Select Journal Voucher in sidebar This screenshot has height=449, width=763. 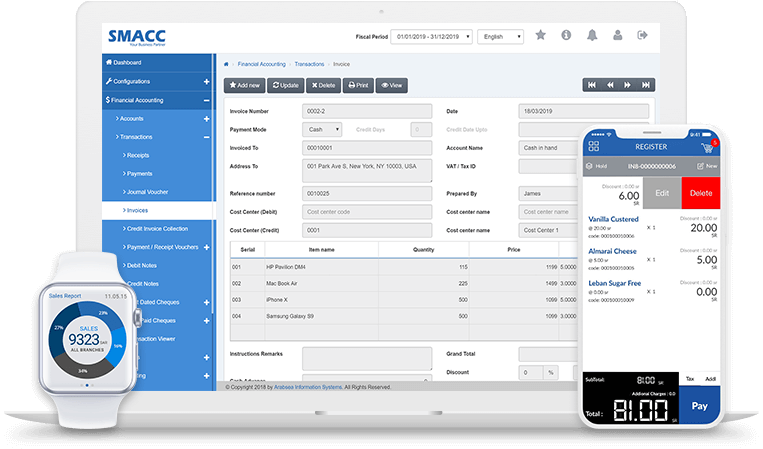(x=150, y=192)
